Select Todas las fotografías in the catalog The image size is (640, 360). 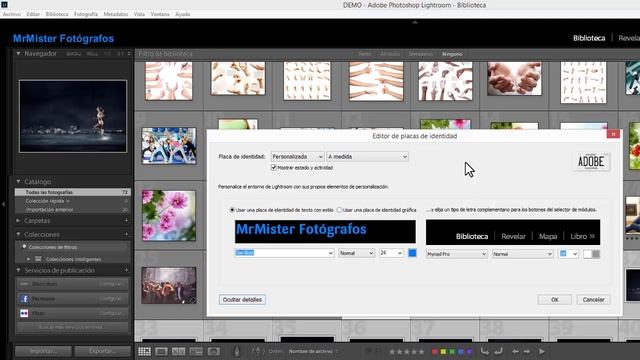pyautogui.click(x=73, y=192)
